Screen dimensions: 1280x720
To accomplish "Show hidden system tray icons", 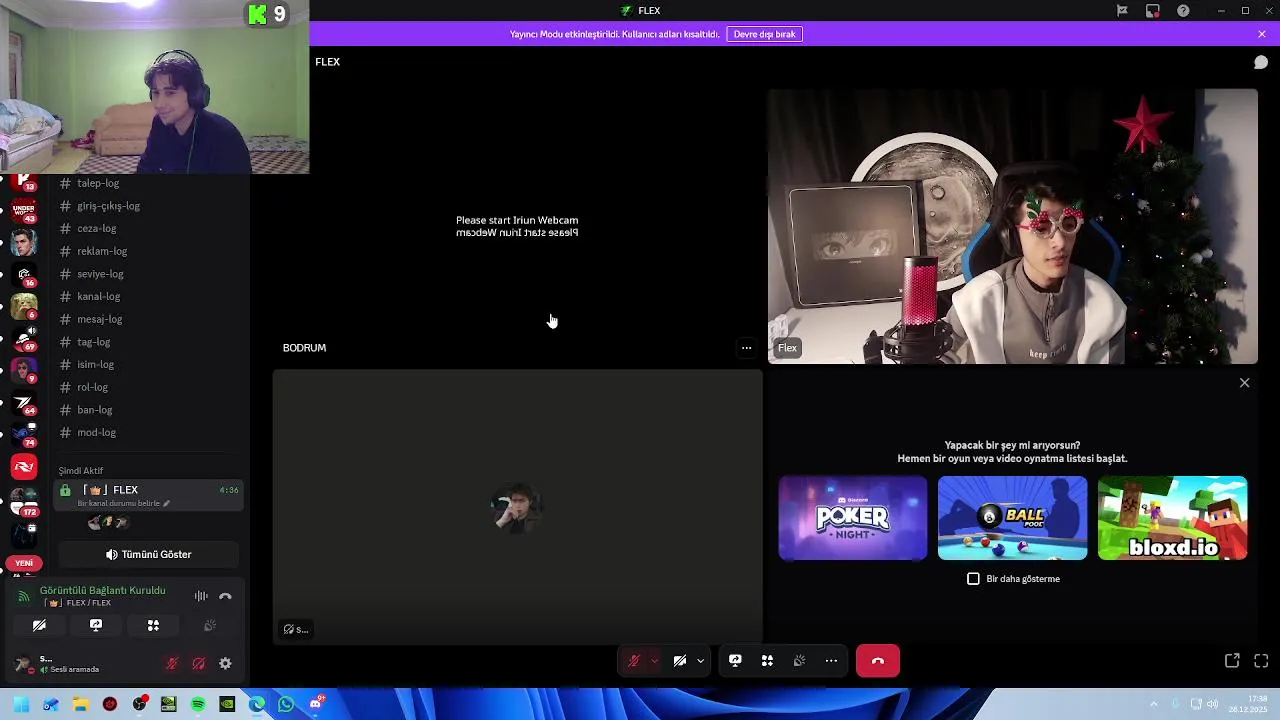I will (1153, 704).
